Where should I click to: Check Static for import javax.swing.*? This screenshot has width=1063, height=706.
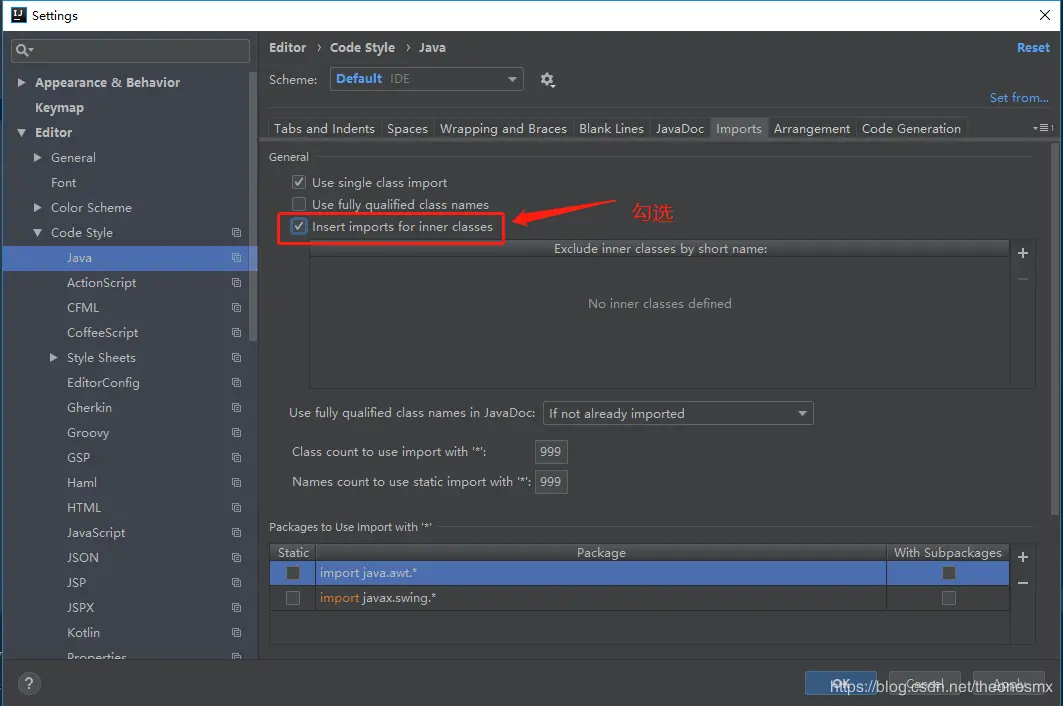293,598
